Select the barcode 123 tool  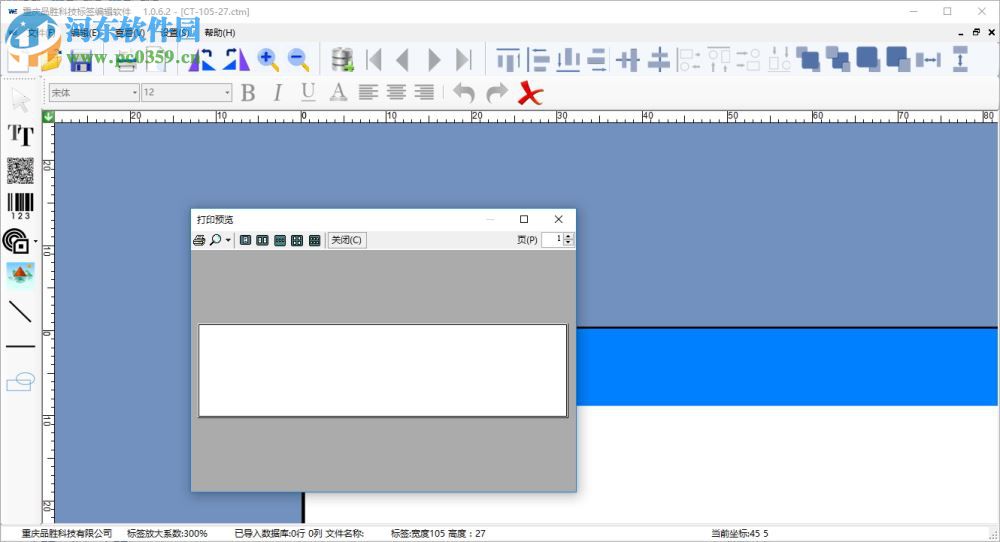point(20,207)
